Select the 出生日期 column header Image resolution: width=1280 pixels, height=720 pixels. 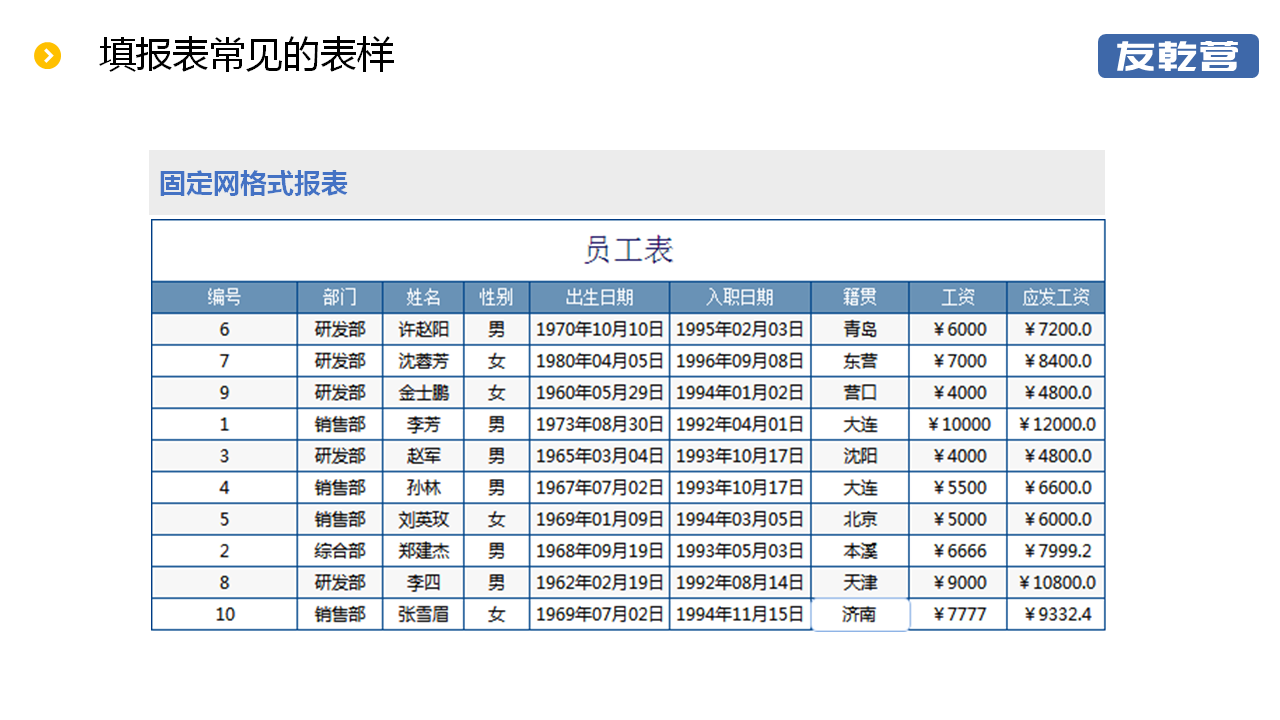[x=600, y=297]
